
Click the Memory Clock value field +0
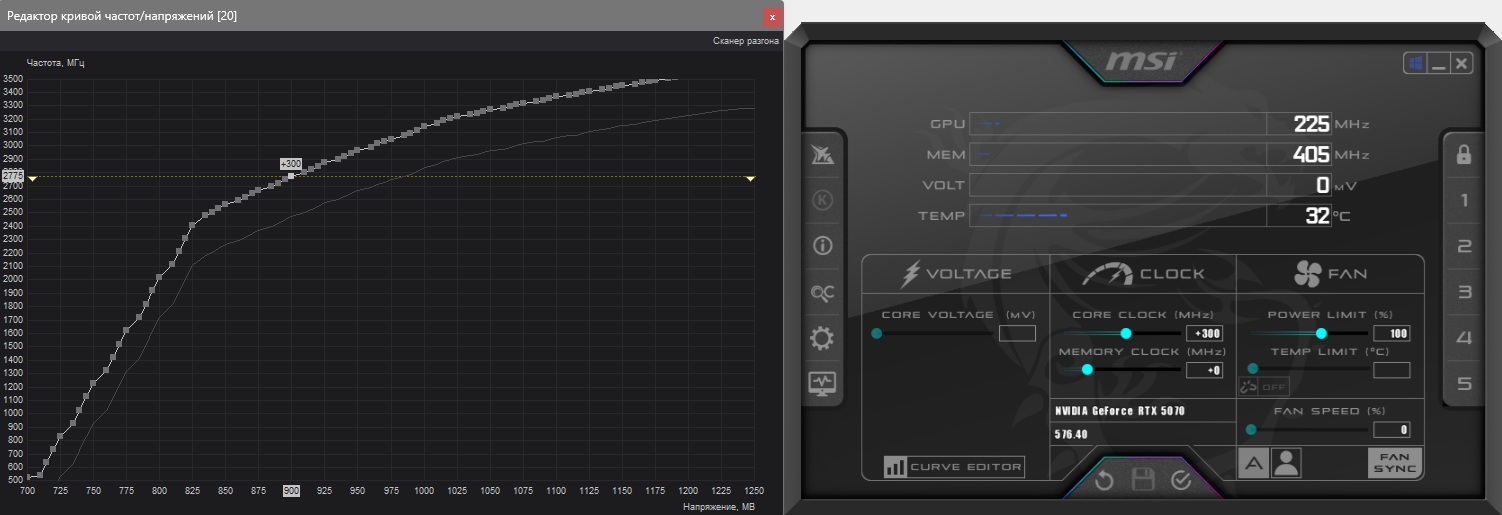pyautogui.click(x=1204, y=370)
